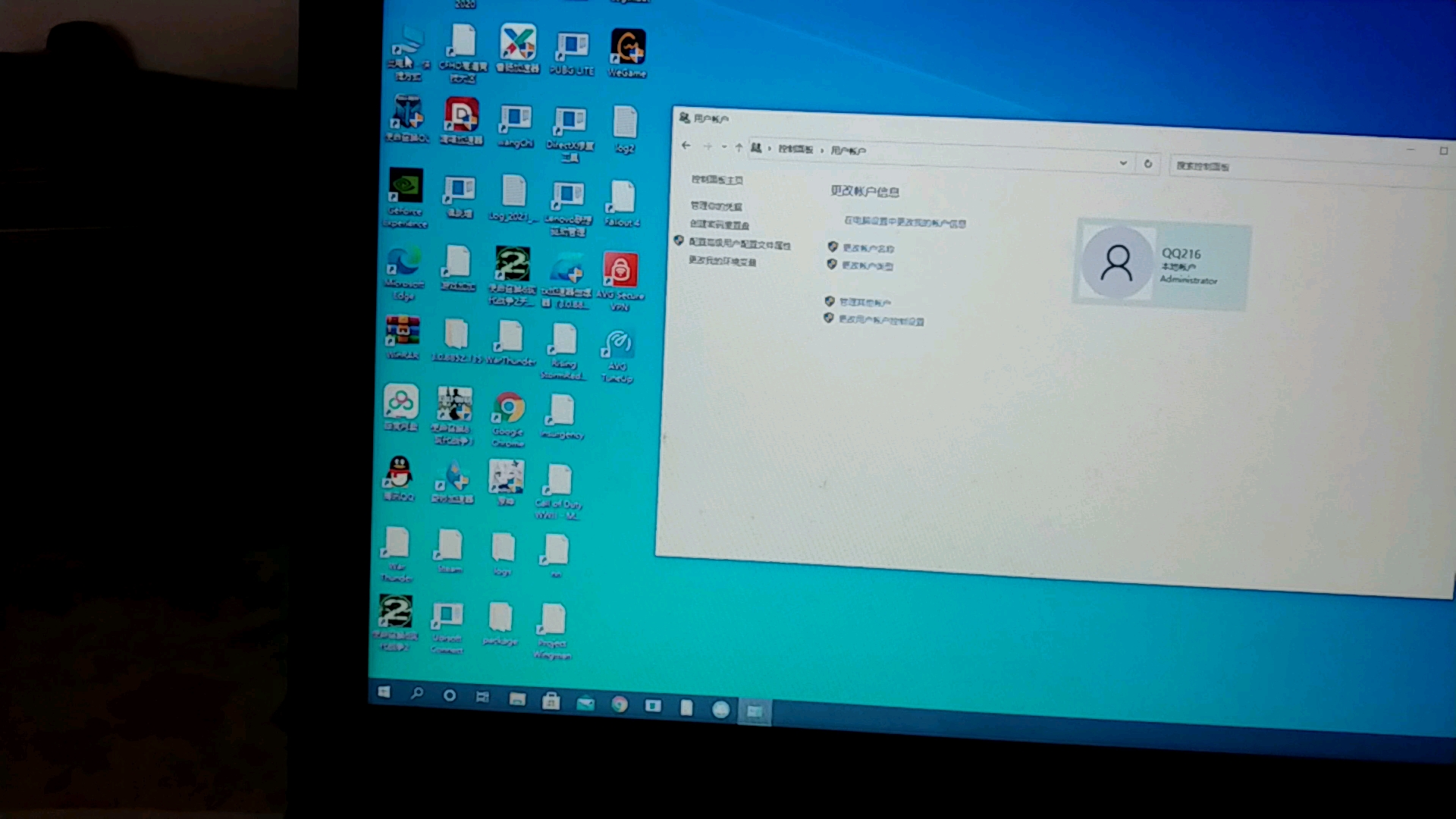This screenshot has height=819, width=1456.
Task: Open the QQ penguin desktop icon
Action: pyautogui.click(x=399, y=473)
